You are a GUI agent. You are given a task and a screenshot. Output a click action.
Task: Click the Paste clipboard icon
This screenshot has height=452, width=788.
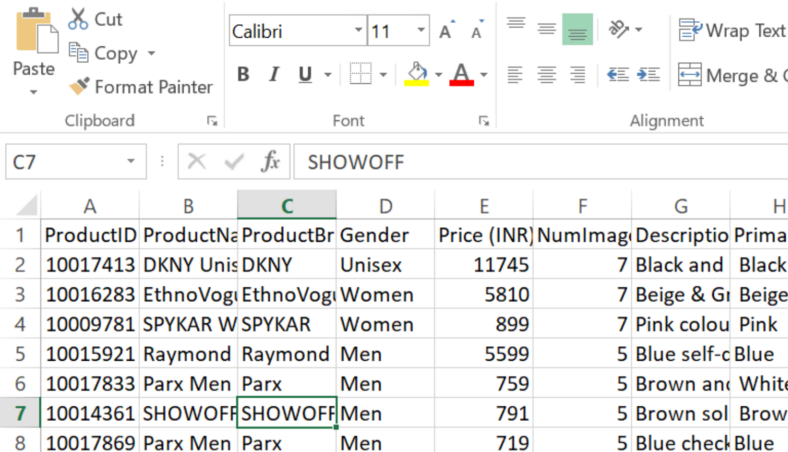click(36, 31)
